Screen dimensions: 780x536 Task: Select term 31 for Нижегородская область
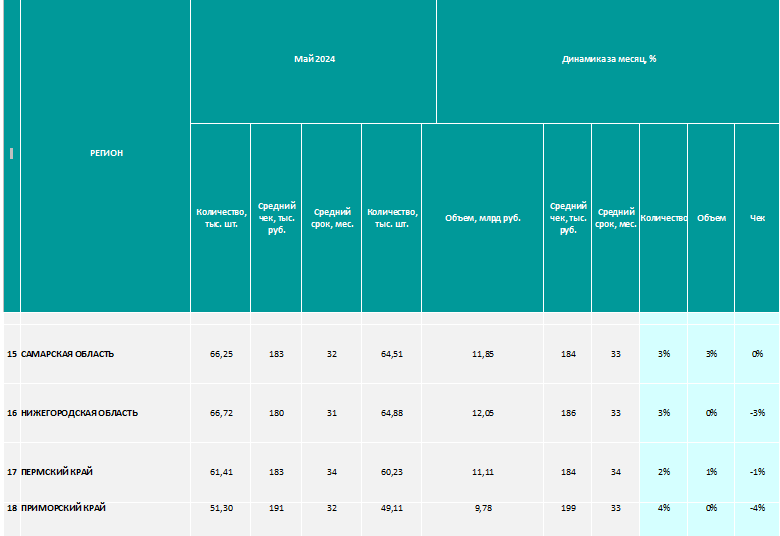332,413
